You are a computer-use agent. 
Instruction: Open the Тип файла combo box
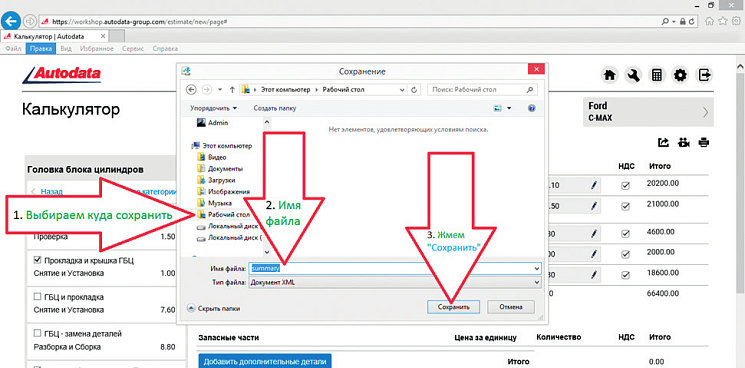click(394, 283)
